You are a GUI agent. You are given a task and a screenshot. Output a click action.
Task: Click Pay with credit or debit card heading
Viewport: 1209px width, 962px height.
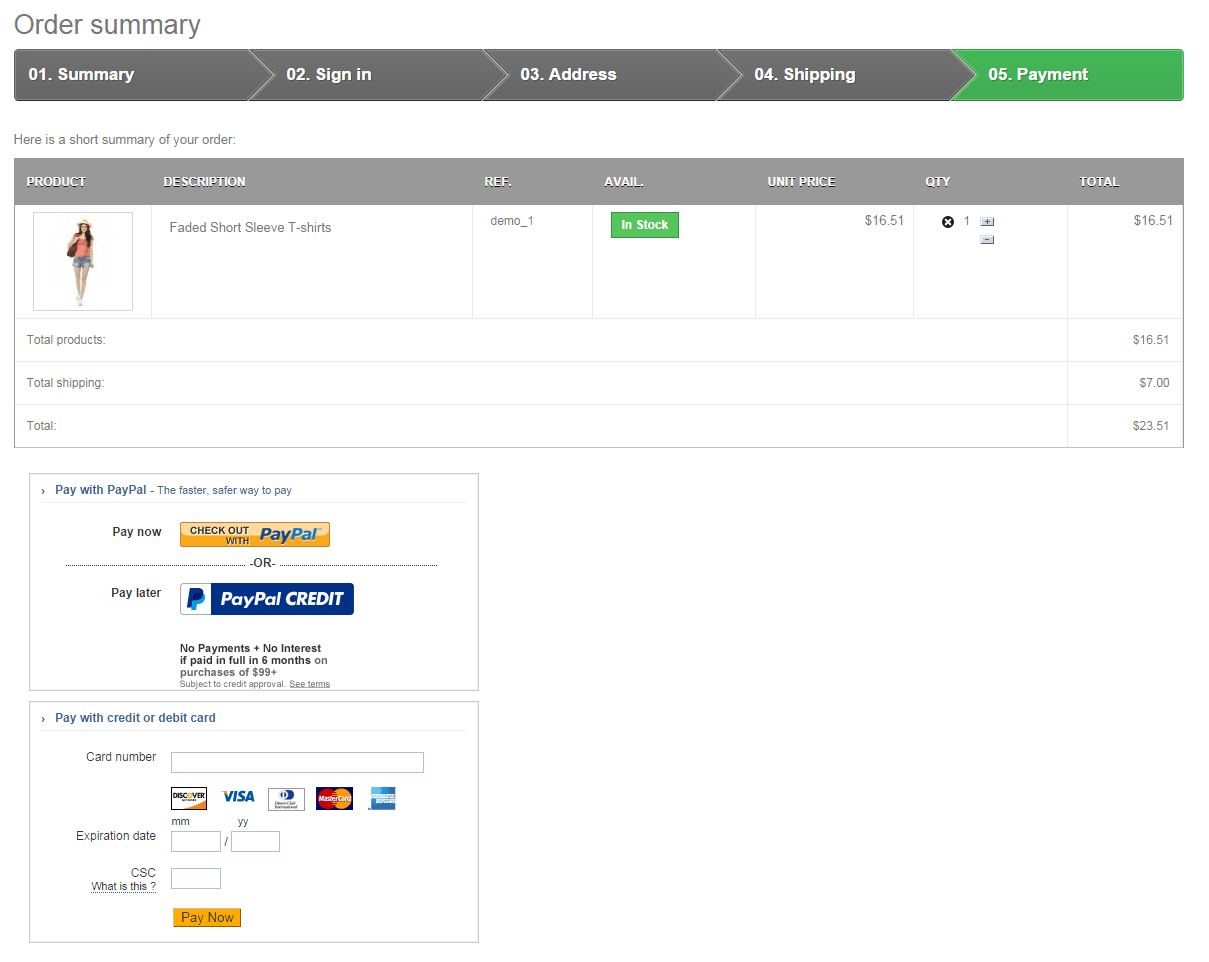[x=135, y=718]
